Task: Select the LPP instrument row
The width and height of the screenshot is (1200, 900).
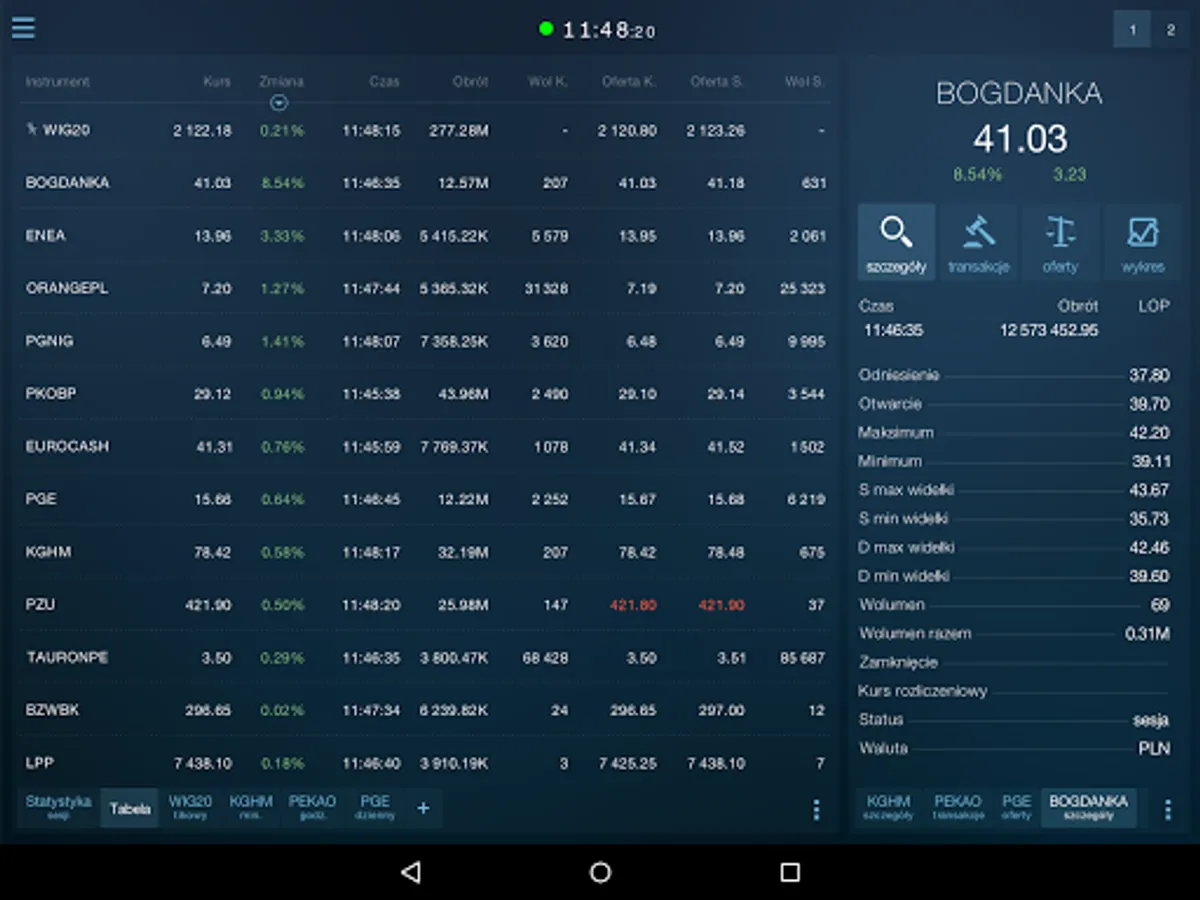Action: (425, 762)
